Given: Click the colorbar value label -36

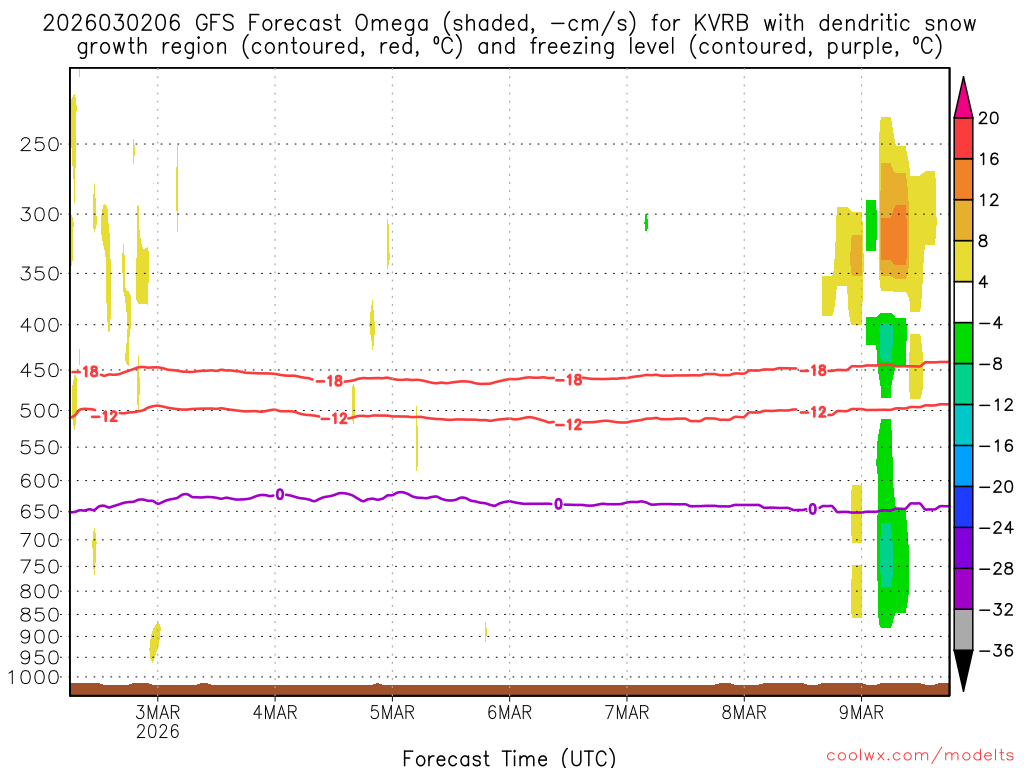Looking at the screenshot, I should point(997,650).
